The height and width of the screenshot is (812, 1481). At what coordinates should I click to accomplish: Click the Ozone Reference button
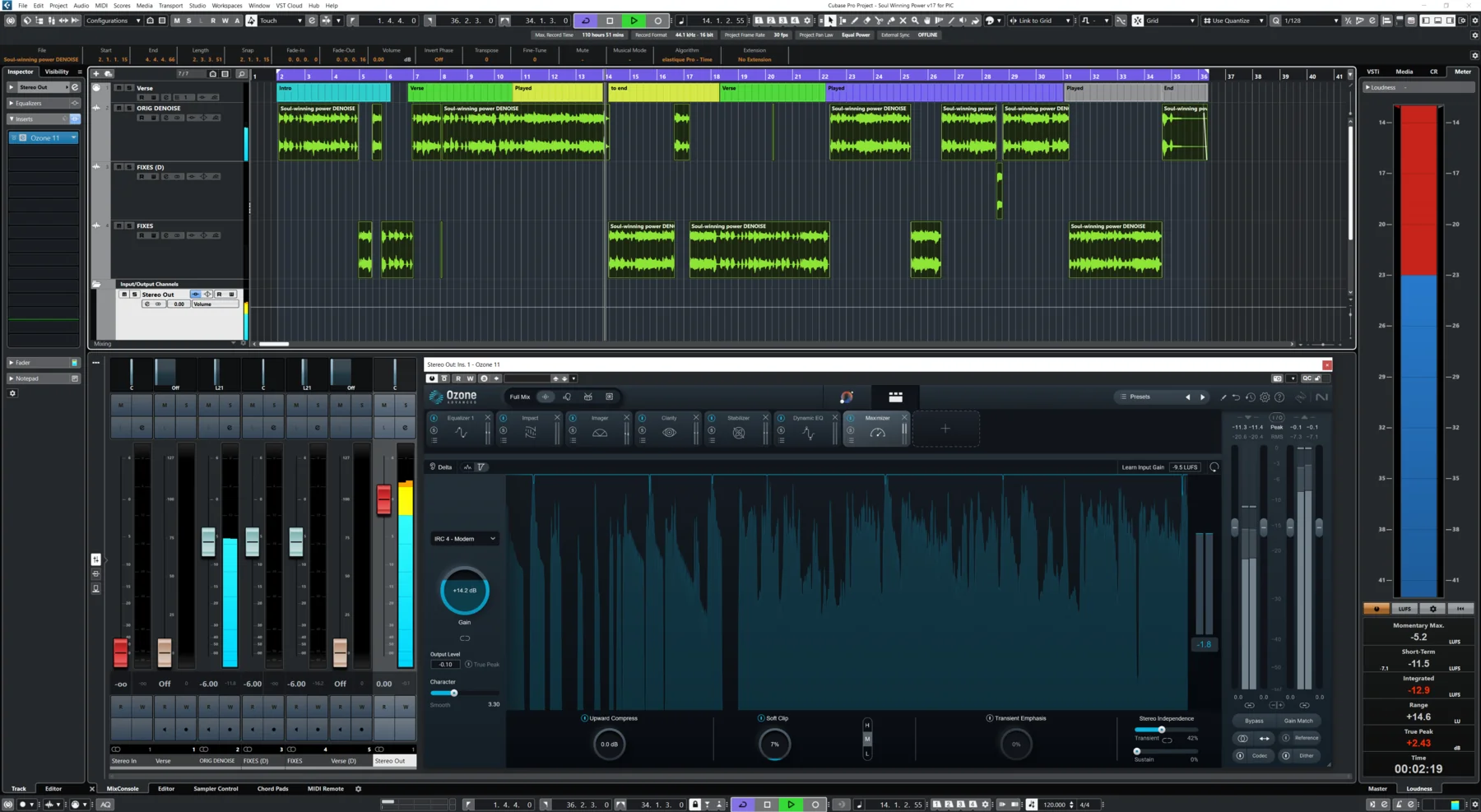(x=1301, y=738)
